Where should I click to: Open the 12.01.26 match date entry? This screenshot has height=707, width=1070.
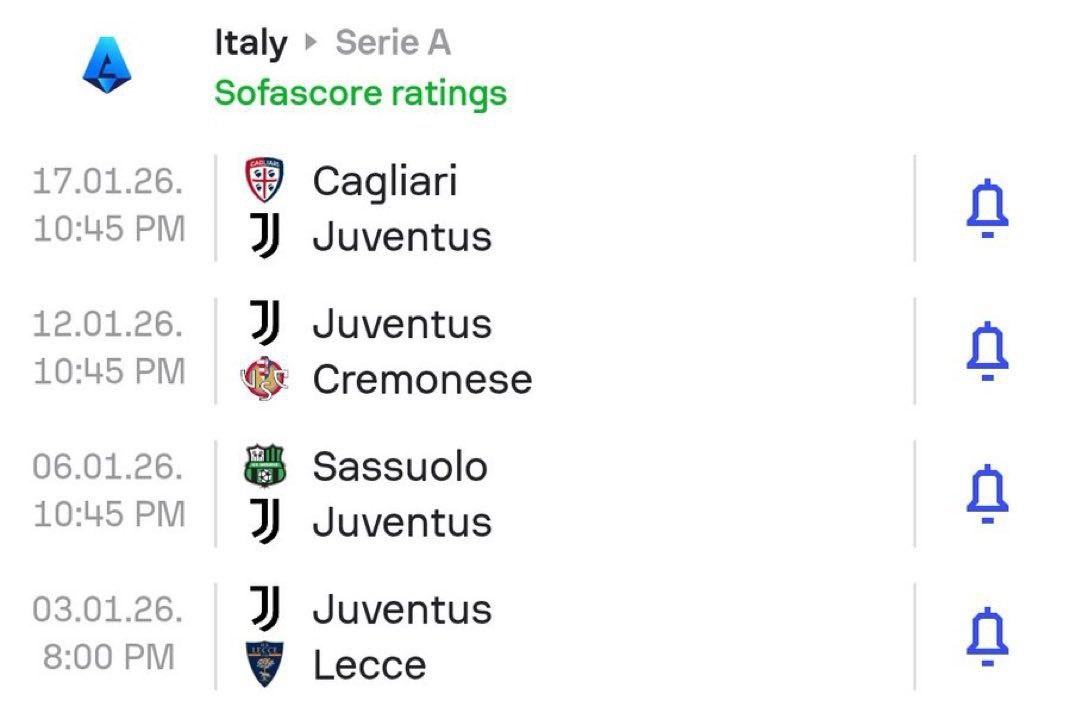tap(108, 324)
